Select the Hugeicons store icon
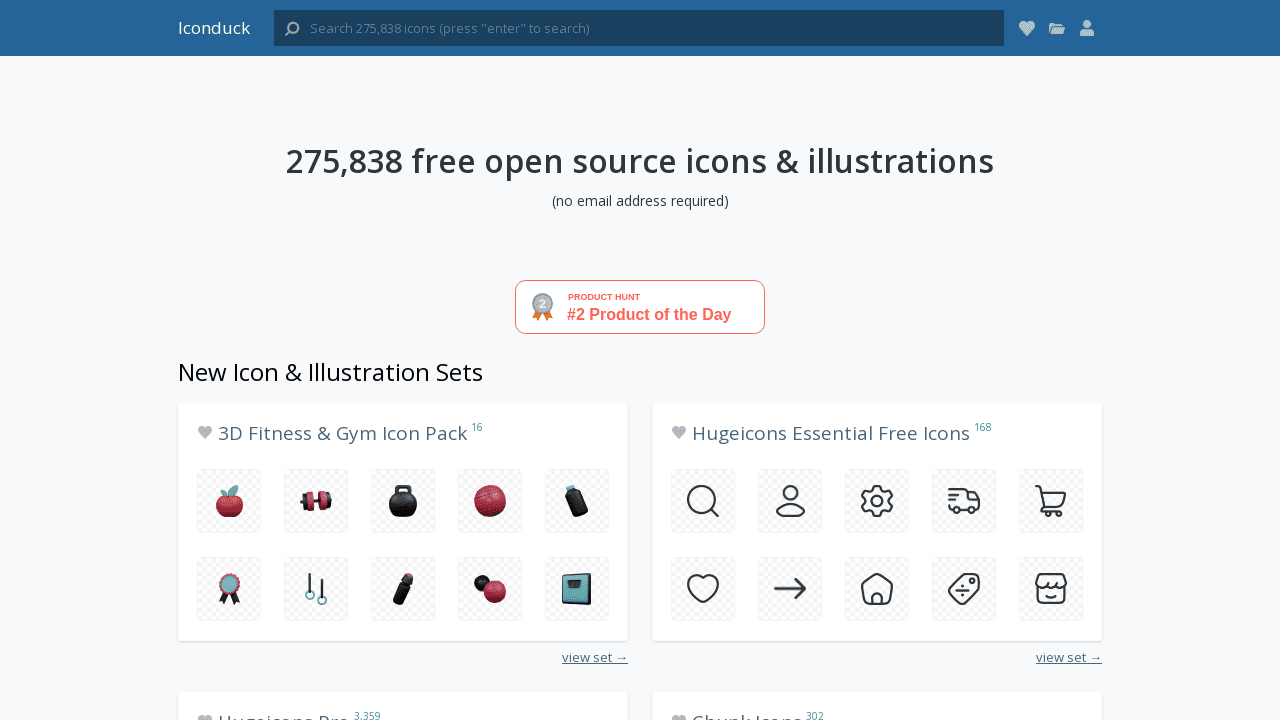Image resolution: width=1280 pixels, height=720 pixels. pyautogui.click(x=1051, y=589)
